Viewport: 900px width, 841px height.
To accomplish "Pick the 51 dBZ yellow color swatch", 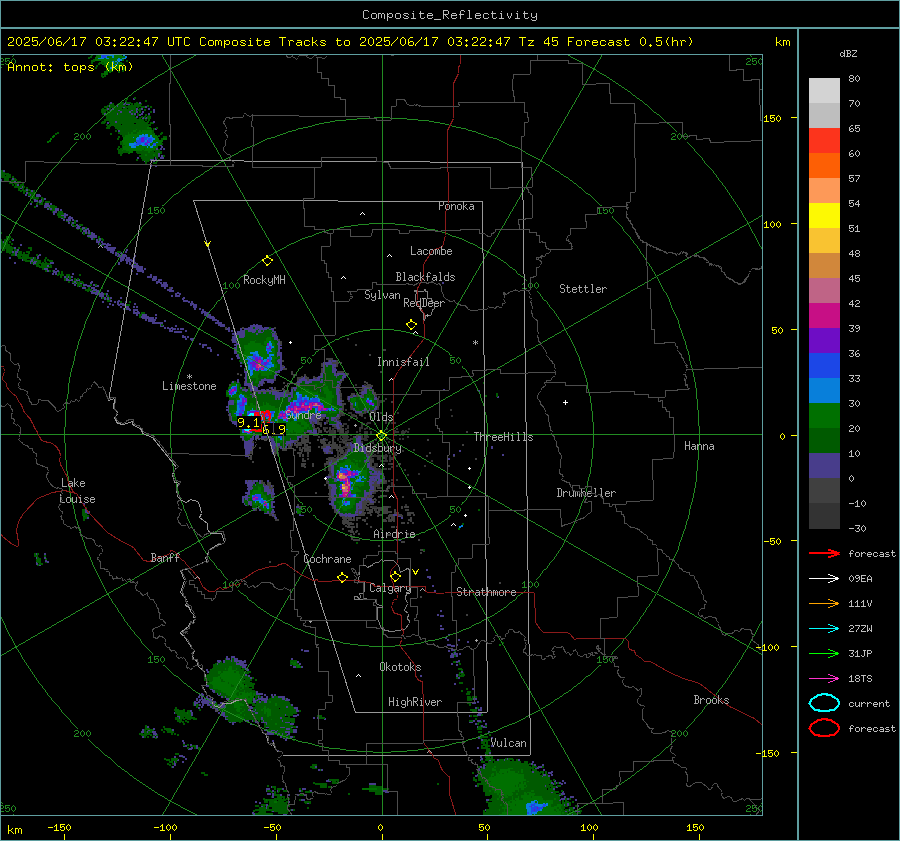I will click(824, 215).
